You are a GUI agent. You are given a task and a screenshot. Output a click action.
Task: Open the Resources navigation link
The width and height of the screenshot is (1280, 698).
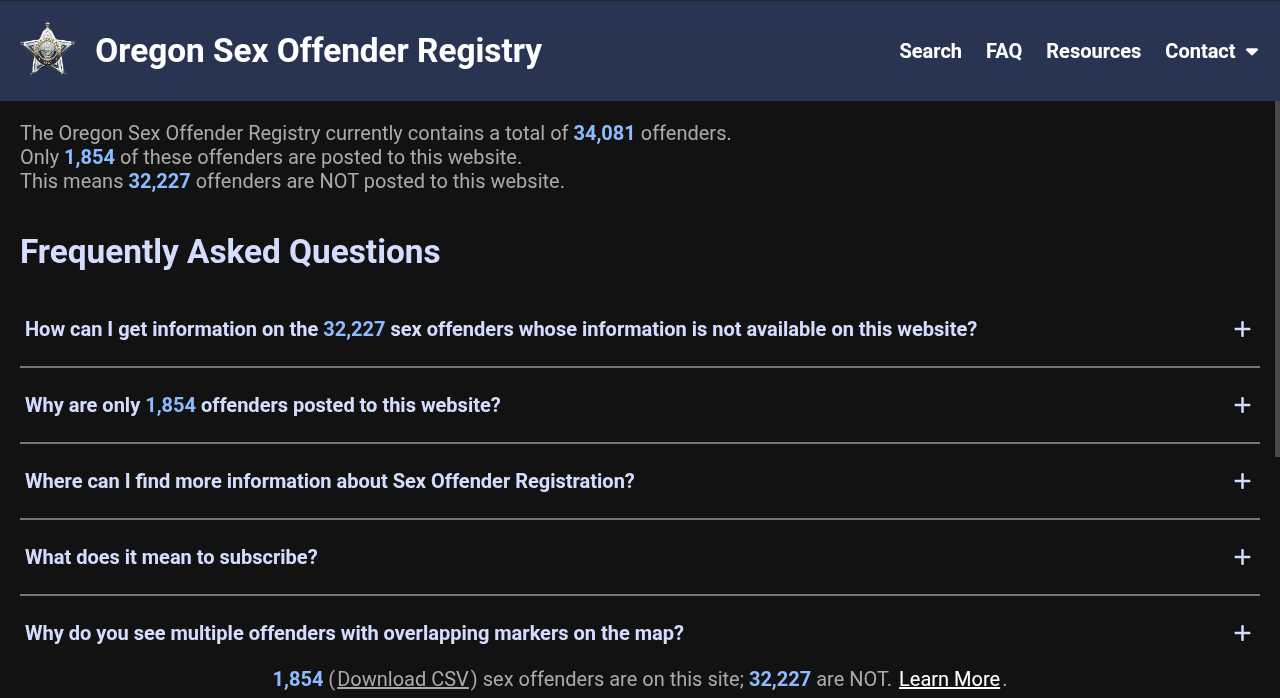tap(1093, 51)
